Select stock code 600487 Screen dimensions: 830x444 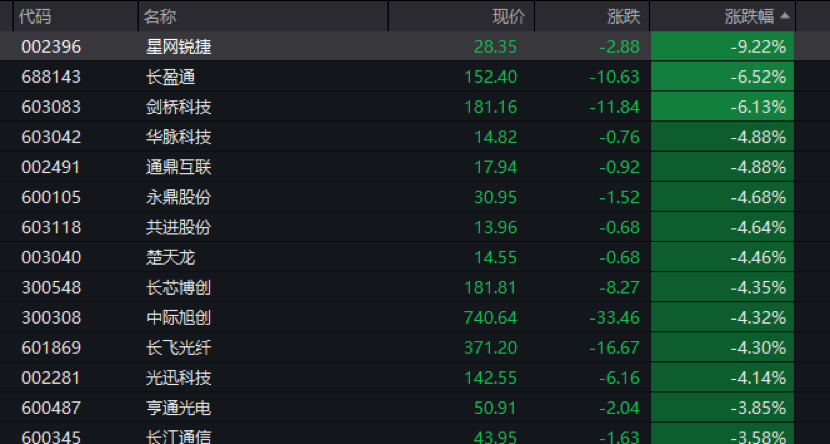(x=51, y=409)
